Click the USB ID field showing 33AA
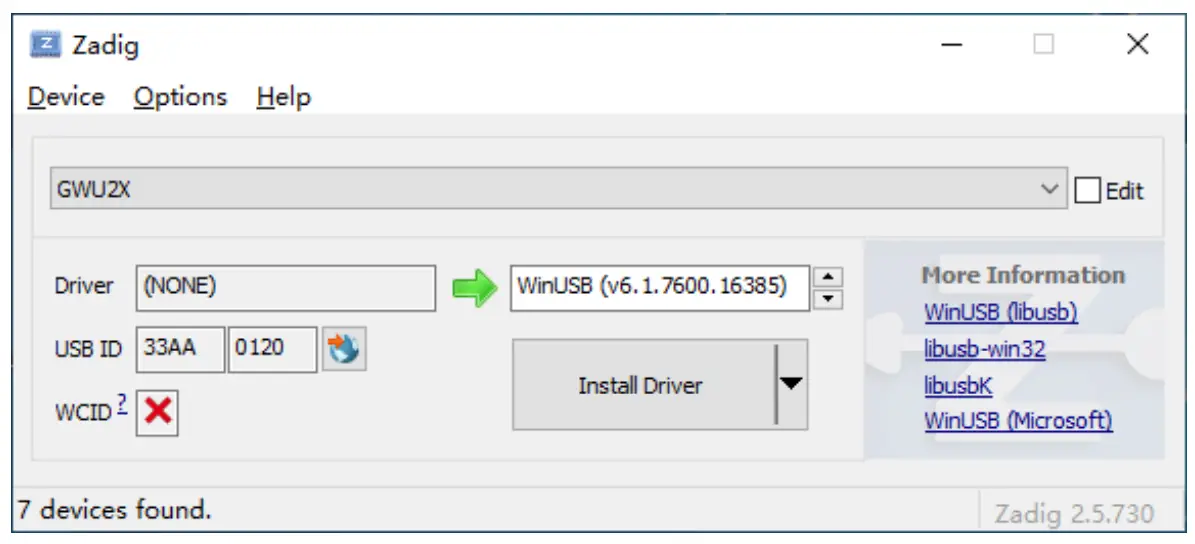 [181, 350]
